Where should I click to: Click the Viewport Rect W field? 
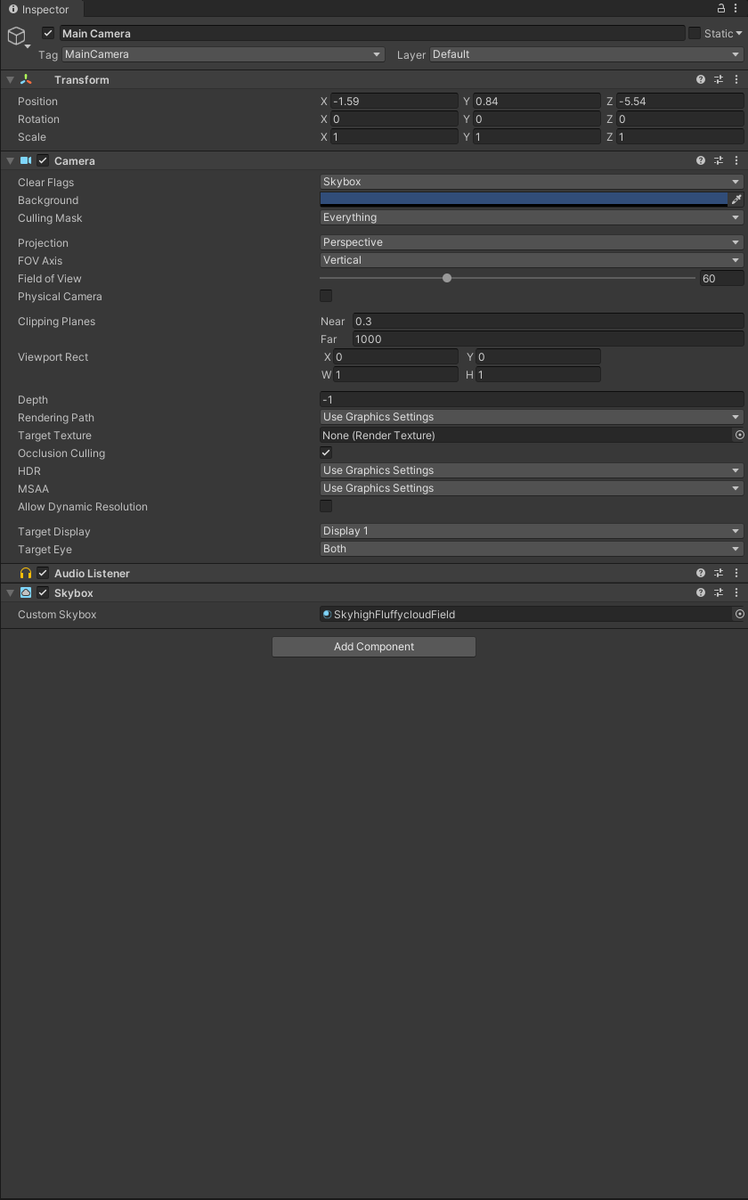click(x=396, y=375)
